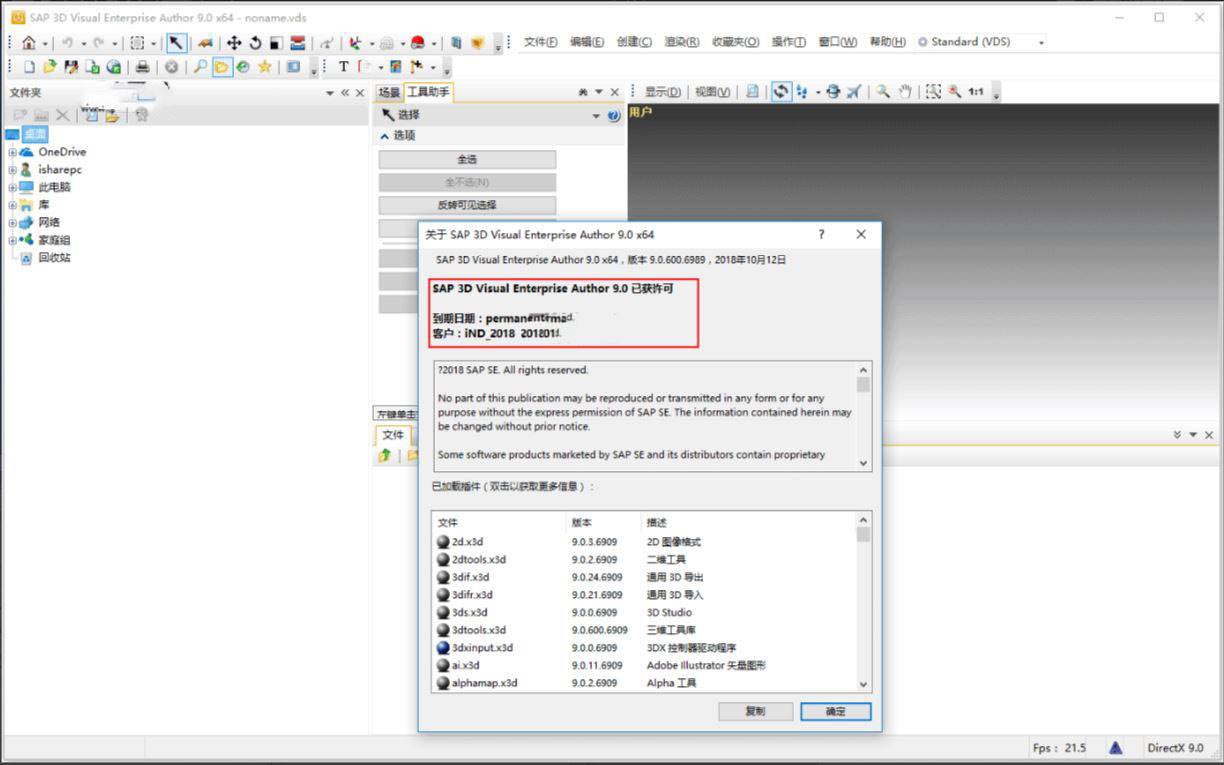
Task: Toggle the highlighted folder browser icon
Action: point(221,67)
